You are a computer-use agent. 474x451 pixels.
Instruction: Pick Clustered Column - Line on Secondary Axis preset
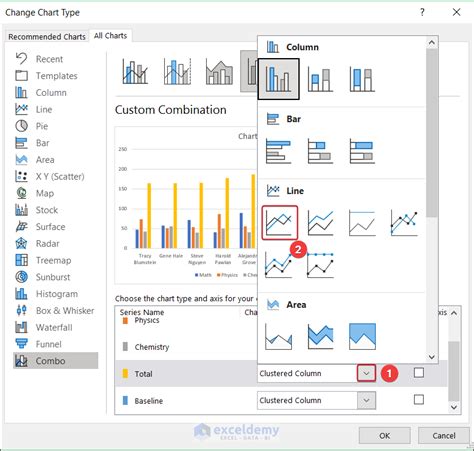pos(177,72)
